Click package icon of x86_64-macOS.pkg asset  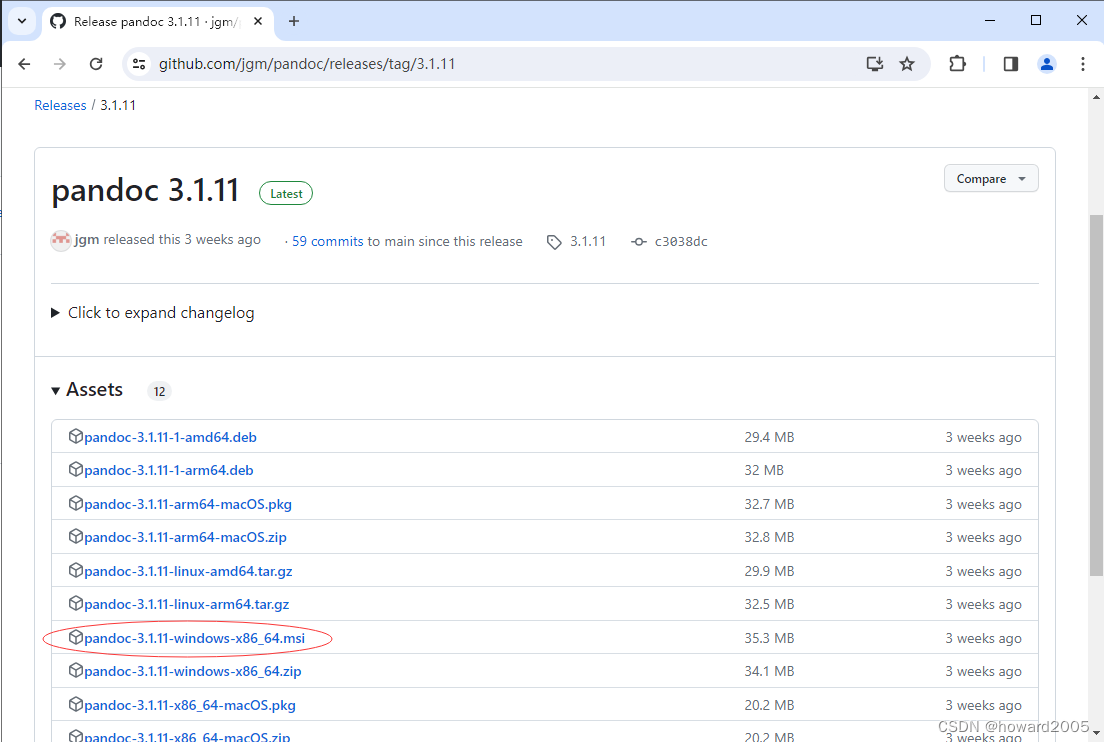point(76,704)
